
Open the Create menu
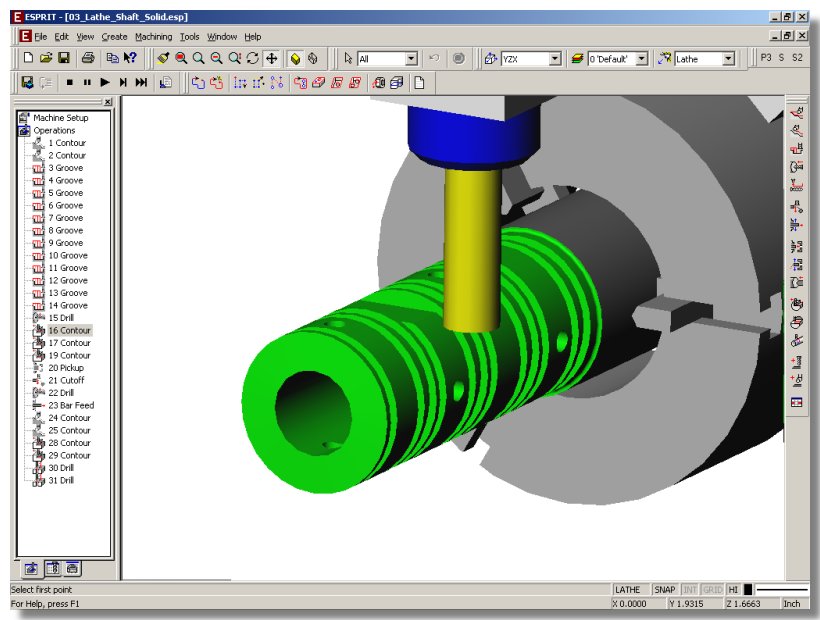(114, 37)
